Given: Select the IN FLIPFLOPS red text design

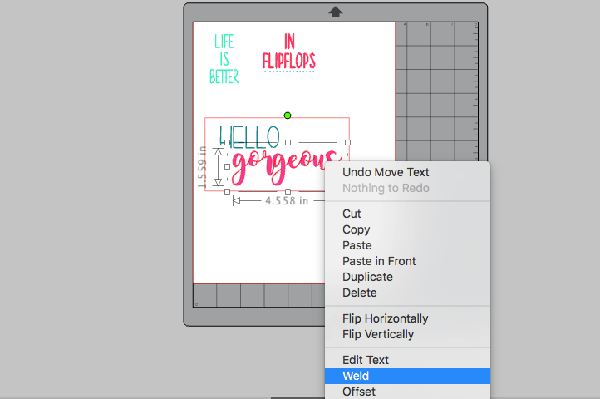Looking at the screenshot, I should (289, 51).
